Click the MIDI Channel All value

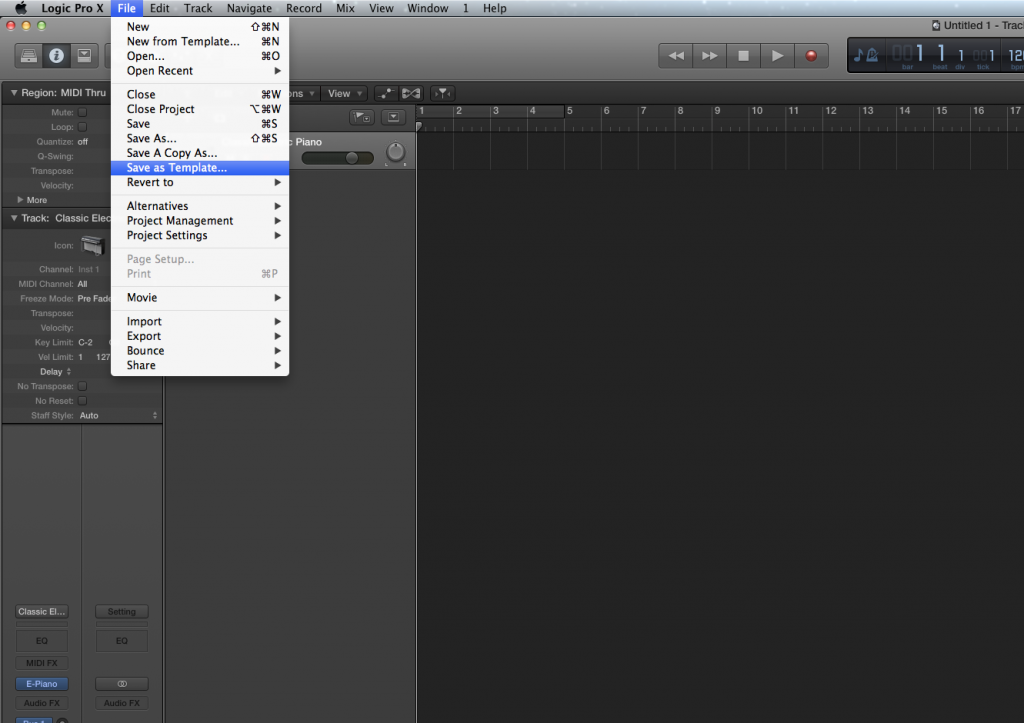(x=82, y=284)
